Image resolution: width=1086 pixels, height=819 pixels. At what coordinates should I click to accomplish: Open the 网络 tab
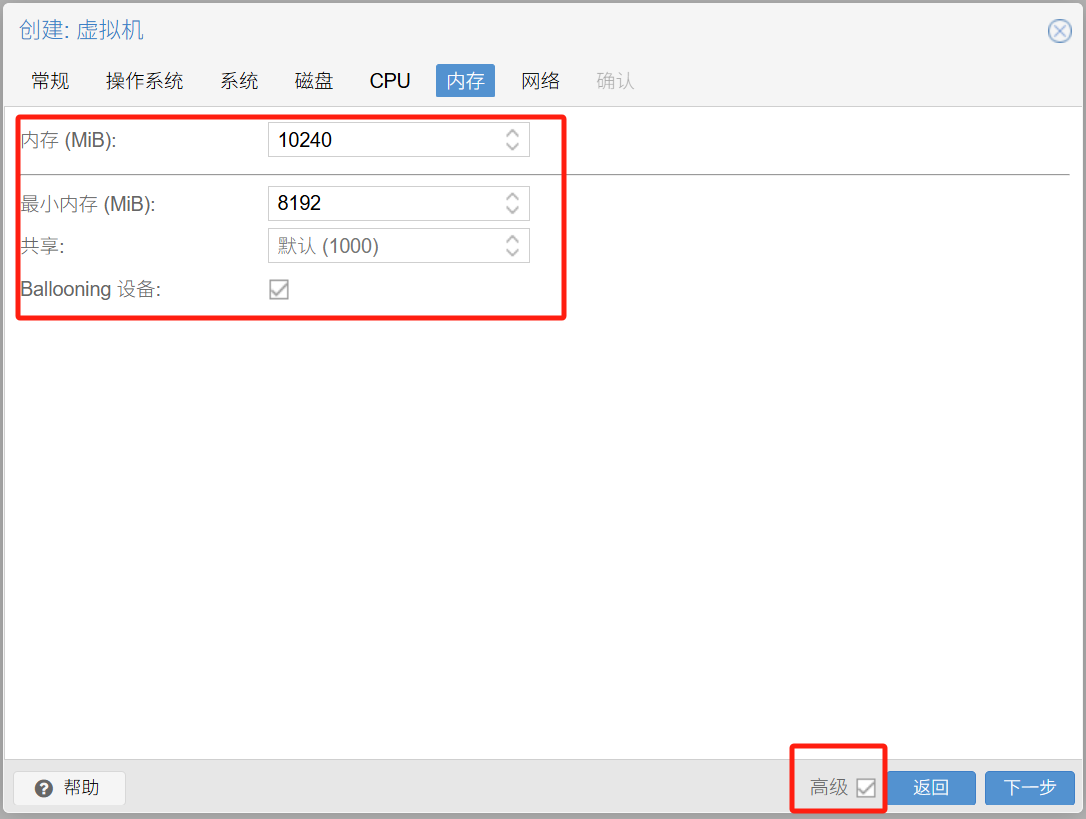[540, 81]
